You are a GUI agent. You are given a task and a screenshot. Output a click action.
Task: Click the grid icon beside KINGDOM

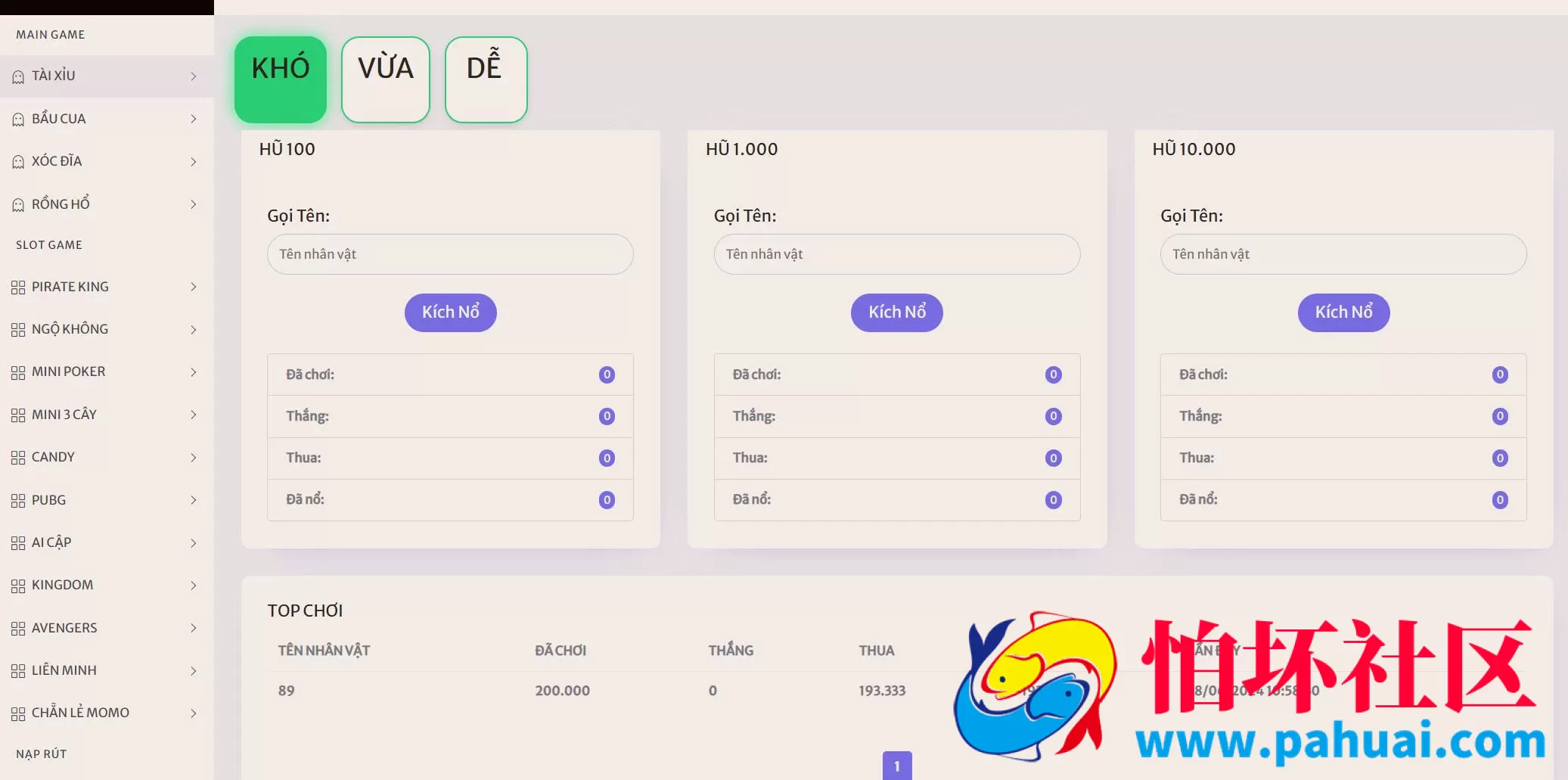pos(18,586)
